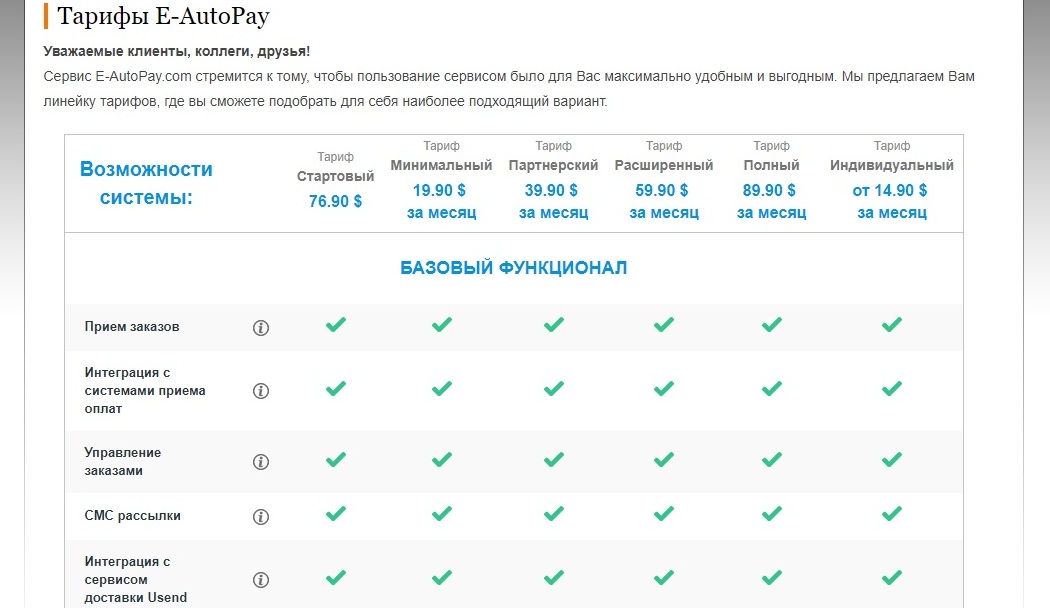Viewport: 1050px width, 608px height.
Task: Click Стартовый checkmark in Прием заказов row
Action: point(336,325)
